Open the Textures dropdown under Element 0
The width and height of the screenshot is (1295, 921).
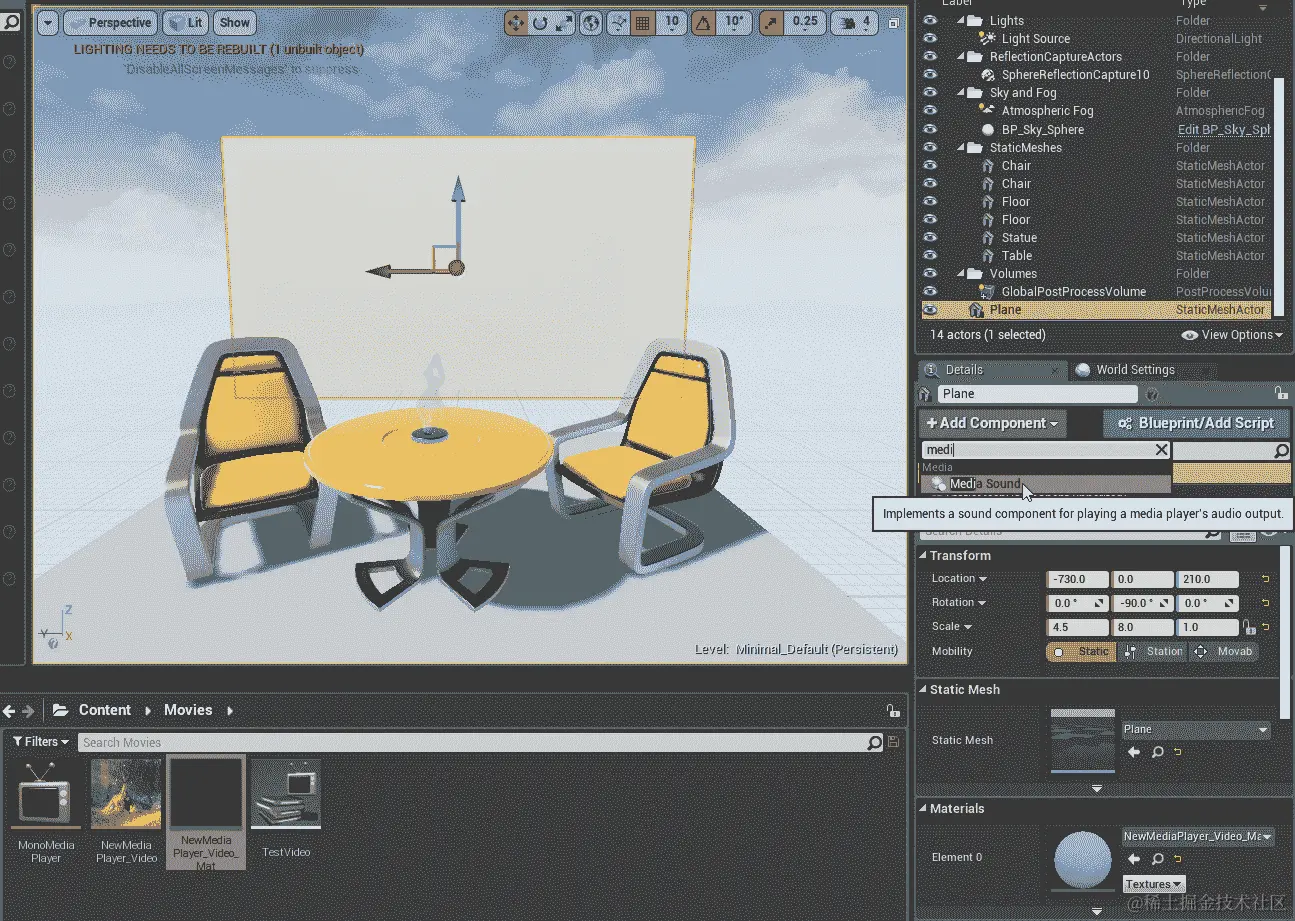tap(1153, 884)
